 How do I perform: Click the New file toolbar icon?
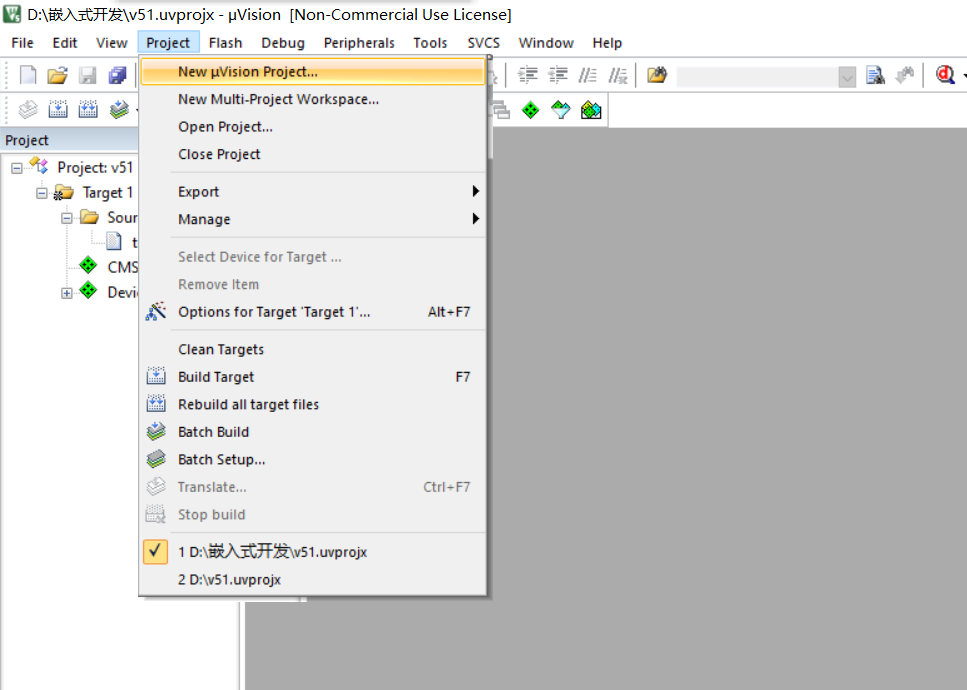tap(28, 75)
